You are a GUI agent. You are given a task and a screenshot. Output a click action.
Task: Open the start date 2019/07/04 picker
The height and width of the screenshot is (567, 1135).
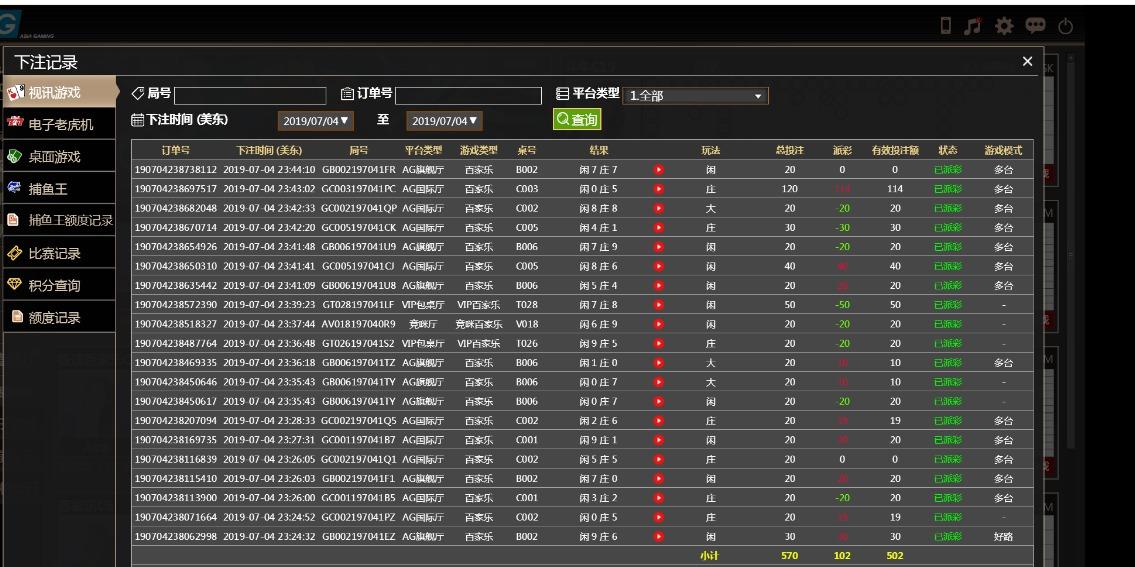point(316,121)
